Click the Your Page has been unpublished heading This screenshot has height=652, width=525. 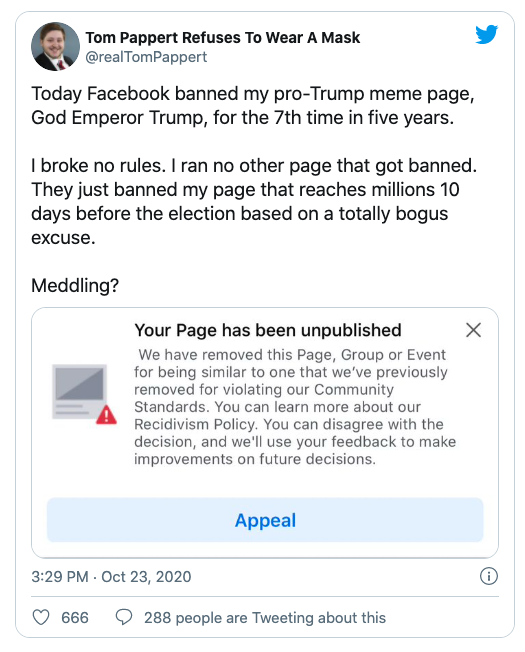point(268,330)
